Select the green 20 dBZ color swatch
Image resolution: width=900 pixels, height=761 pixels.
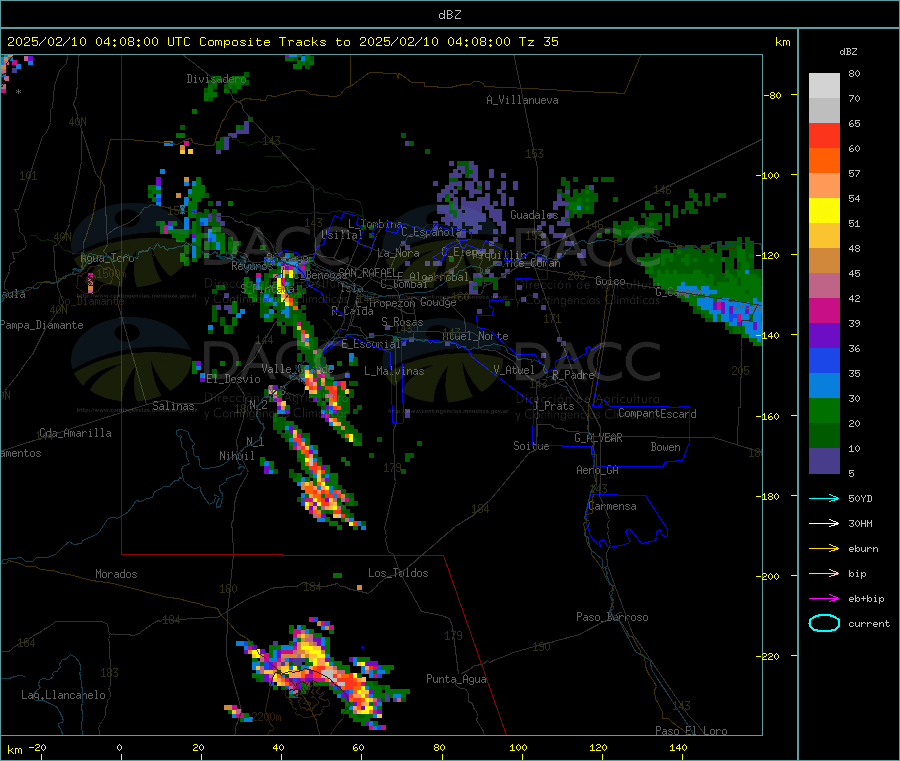[824, 410]
